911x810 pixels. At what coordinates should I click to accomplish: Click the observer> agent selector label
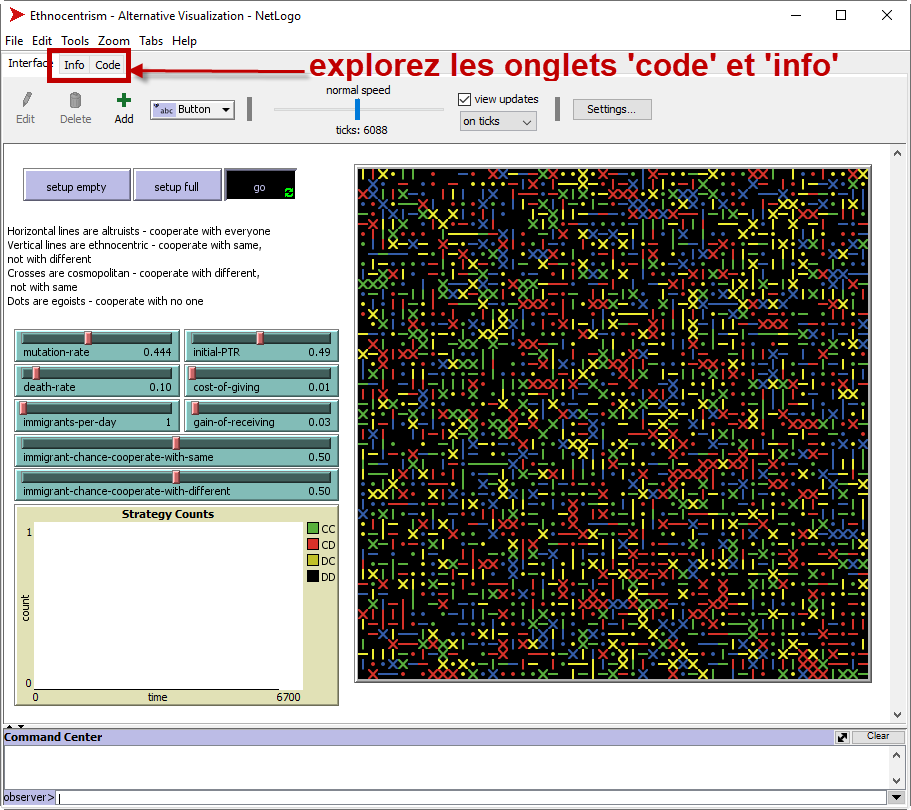(29, 797)
